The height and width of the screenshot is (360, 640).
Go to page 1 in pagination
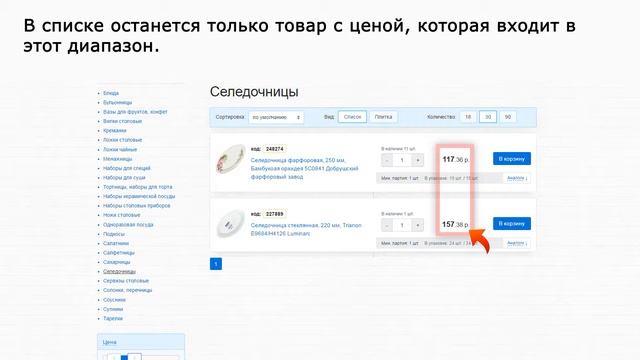(x=216, y=264)
